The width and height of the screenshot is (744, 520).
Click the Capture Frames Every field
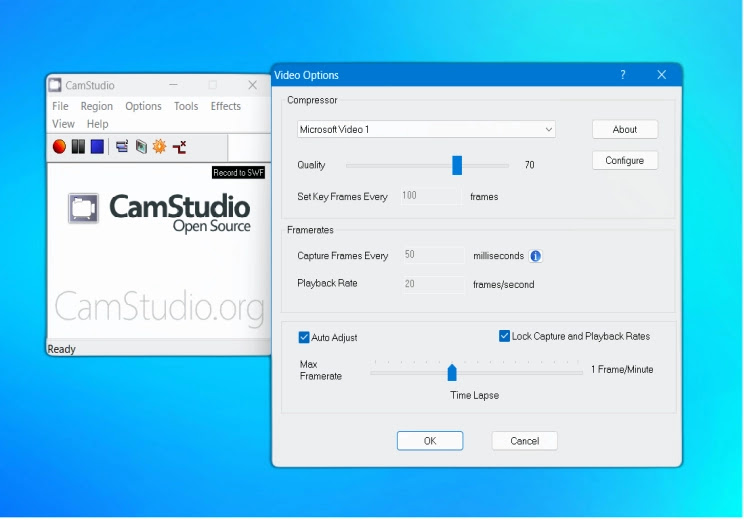coord(434,255)
